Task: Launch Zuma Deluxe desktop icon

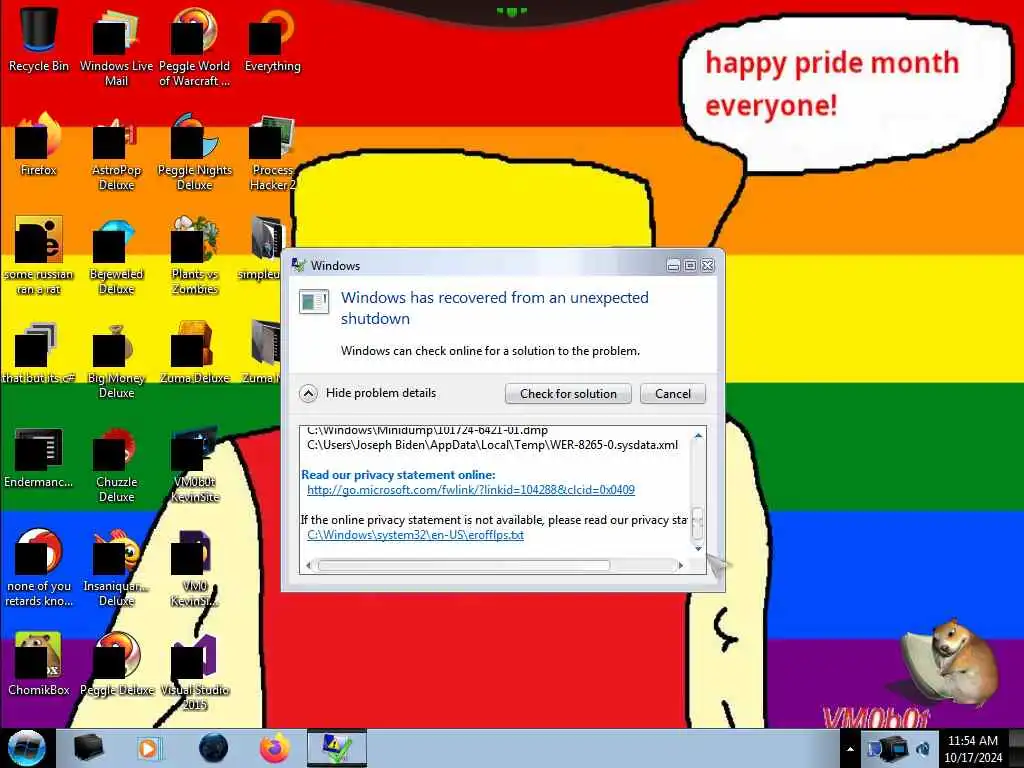Action: (x=195, y=353)
